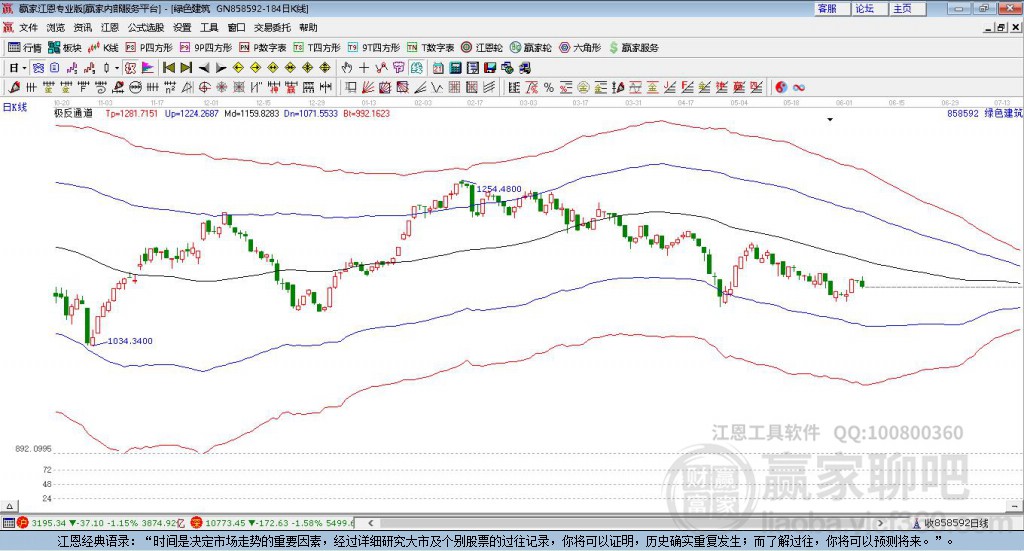Open the calendar icon in toolbar

click(x=438, y=68)
